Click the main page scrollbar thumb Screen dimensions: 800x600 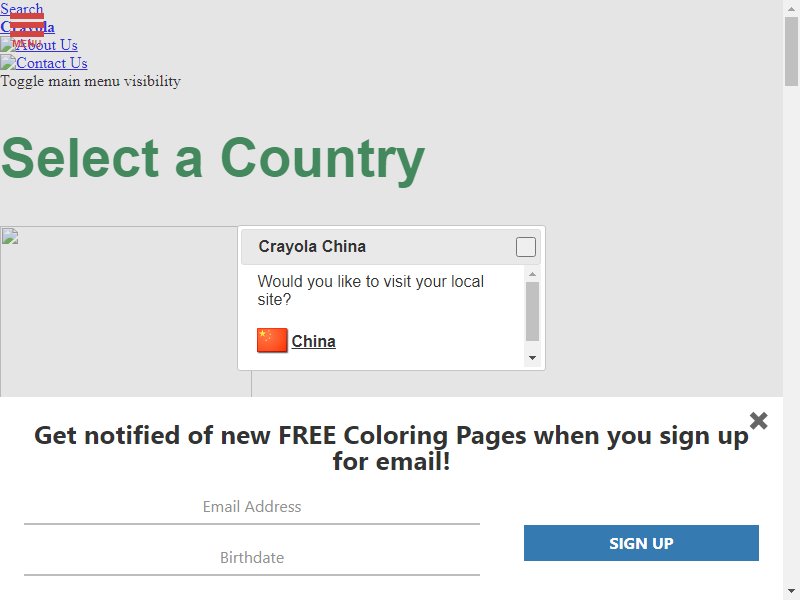coord(791,51)
